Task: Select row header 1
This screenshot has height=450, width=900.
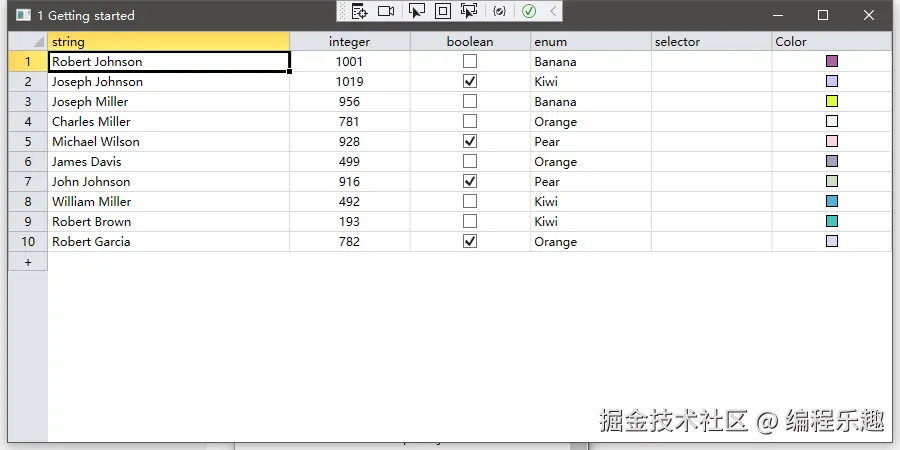Action: pyautogui.click(x=28, y=61)
